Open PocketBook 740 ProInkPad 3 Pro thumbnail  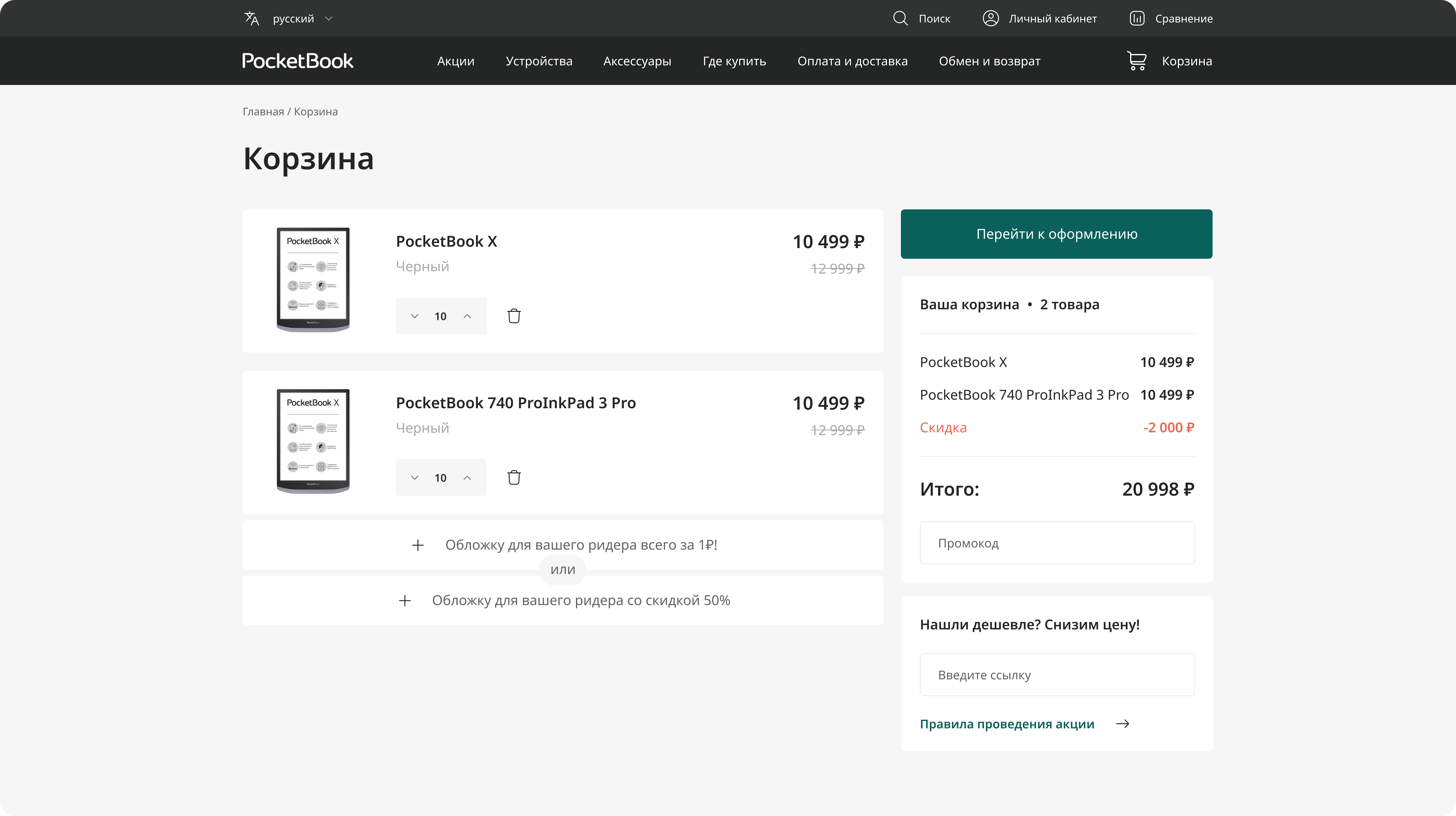click(313, 442)
